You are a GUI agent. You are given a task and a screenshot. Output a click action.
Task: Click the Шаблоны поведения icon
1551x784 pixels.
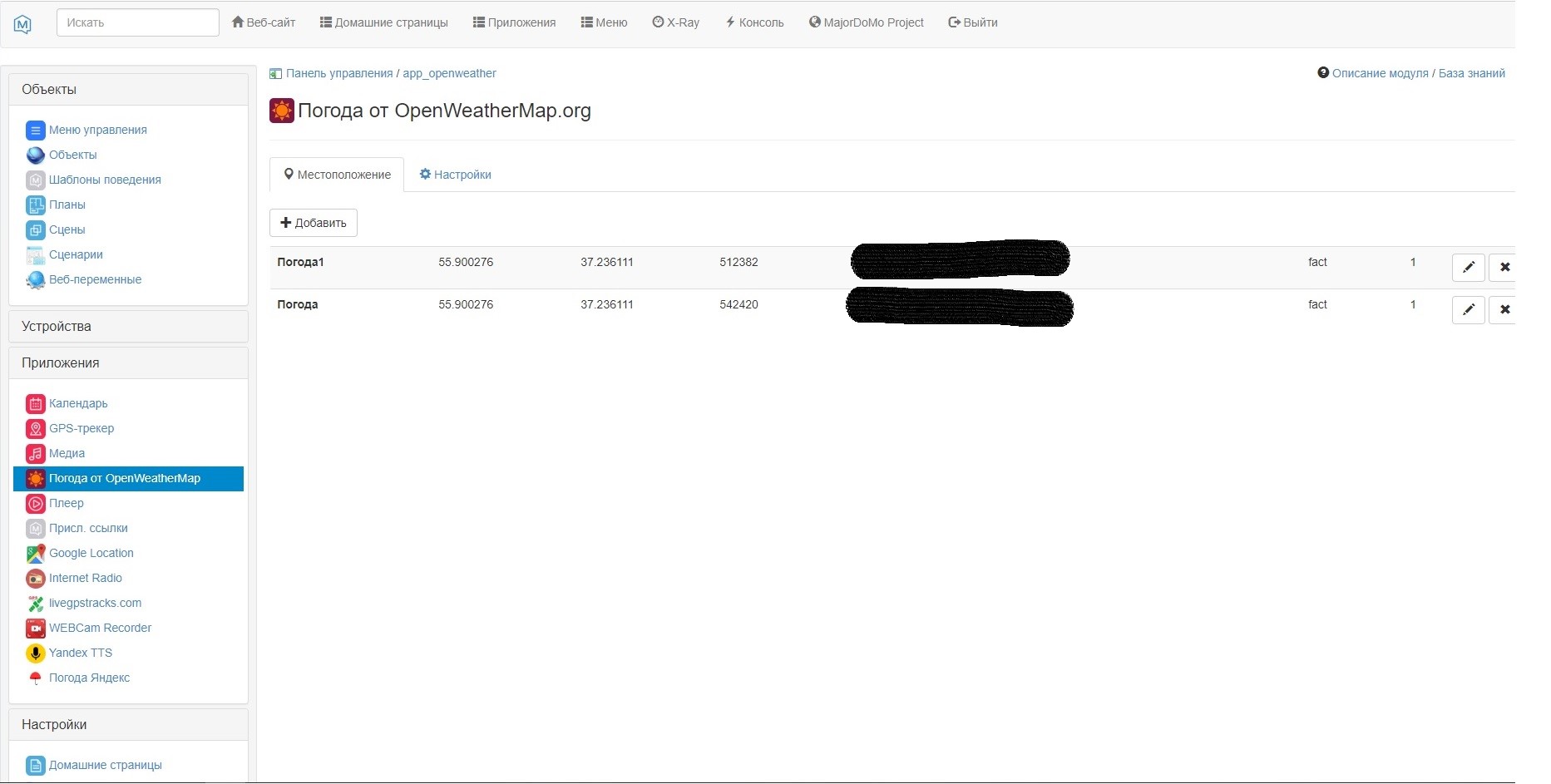pos(36,180)
